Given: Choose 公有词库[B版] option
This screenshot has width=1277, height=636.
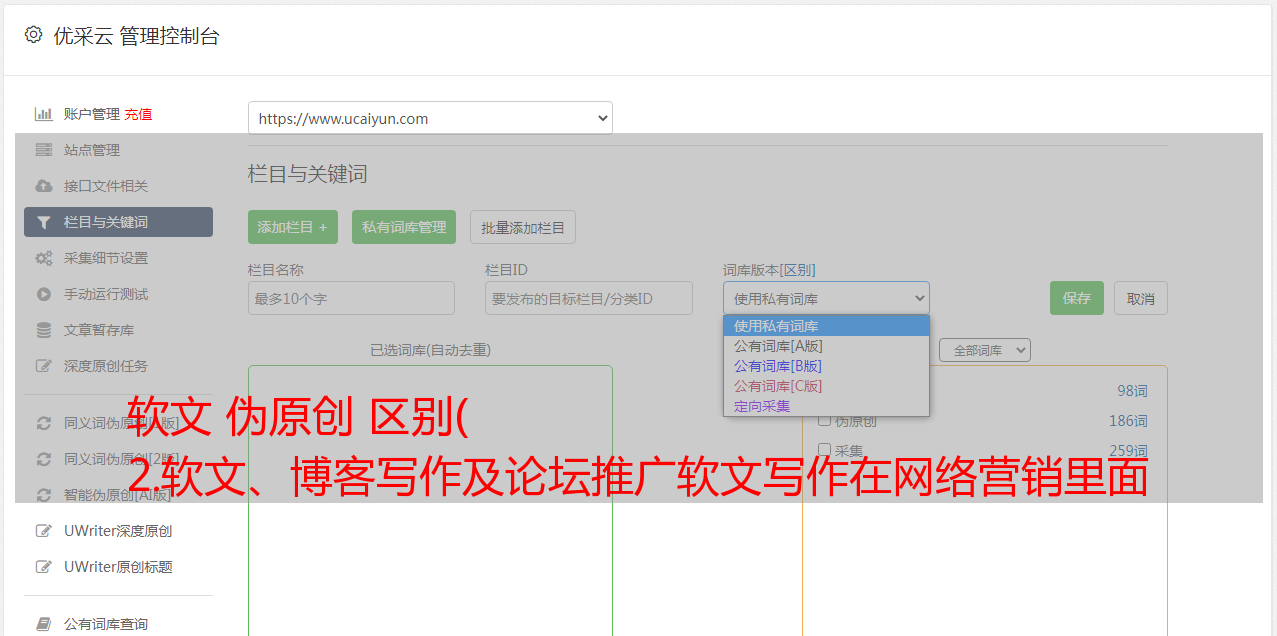Looking at the screenshot, I should tap(826, 366).
